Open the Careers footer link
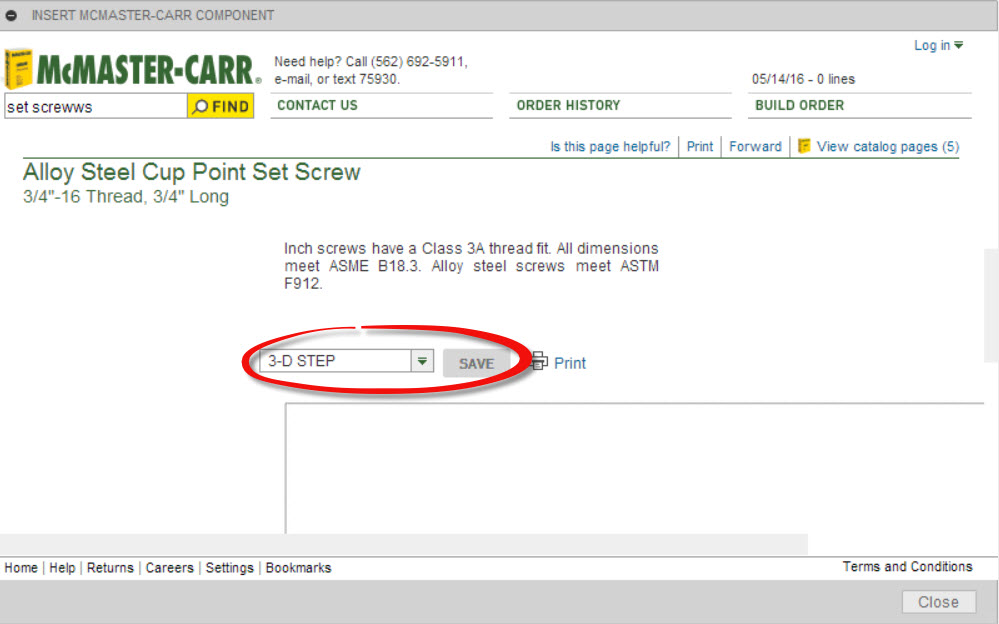This screenshot has width=999, height=624. tap(169, 568)
